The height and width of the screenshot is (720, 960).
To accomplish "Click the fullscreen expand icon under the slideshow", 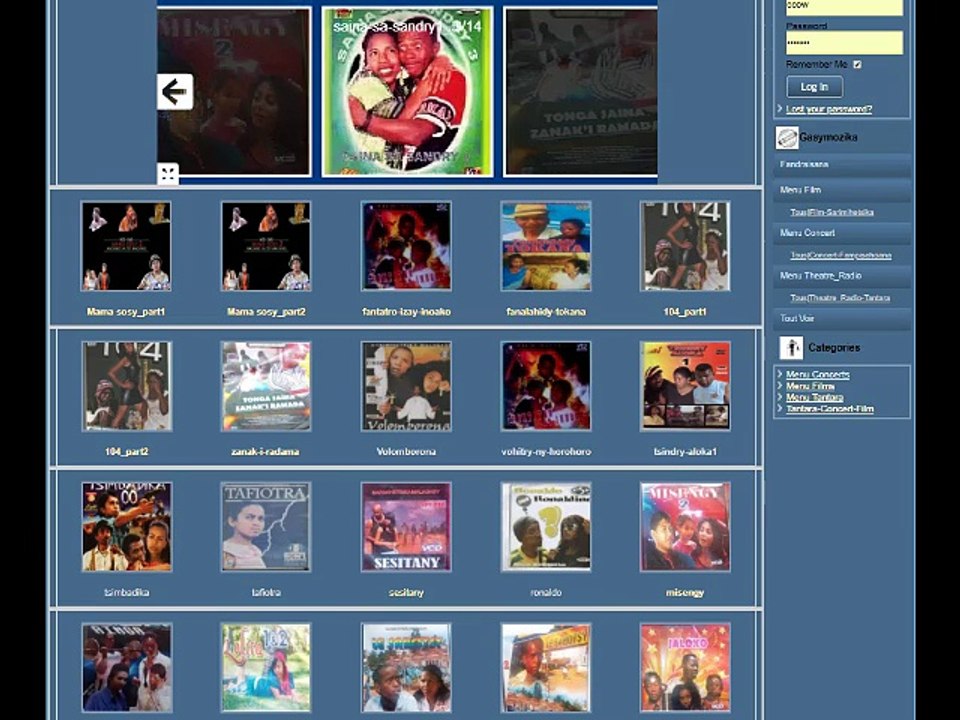I will pos(168,174).
